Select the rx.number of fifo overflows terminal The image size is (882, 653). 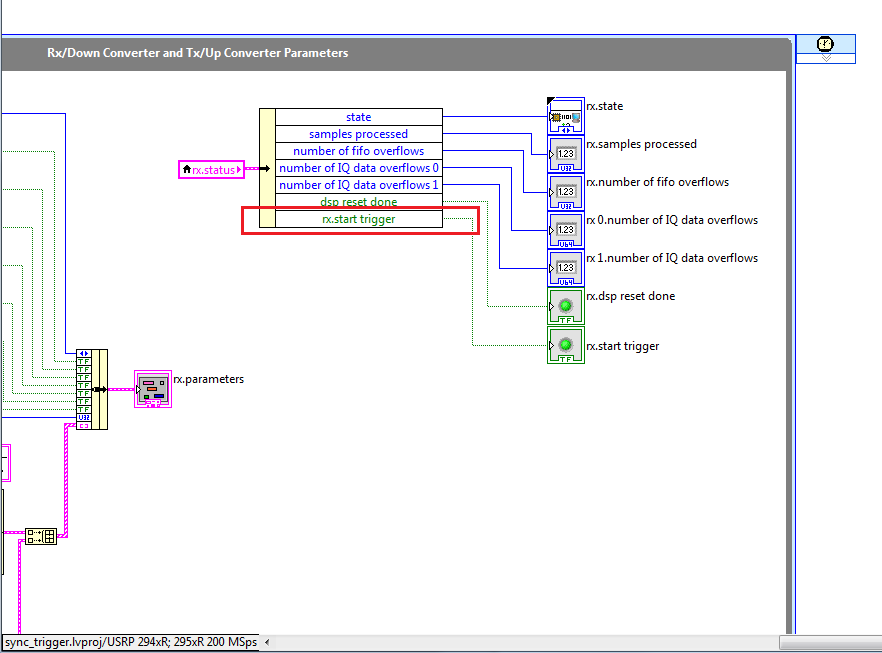click(x=566, y=190)
